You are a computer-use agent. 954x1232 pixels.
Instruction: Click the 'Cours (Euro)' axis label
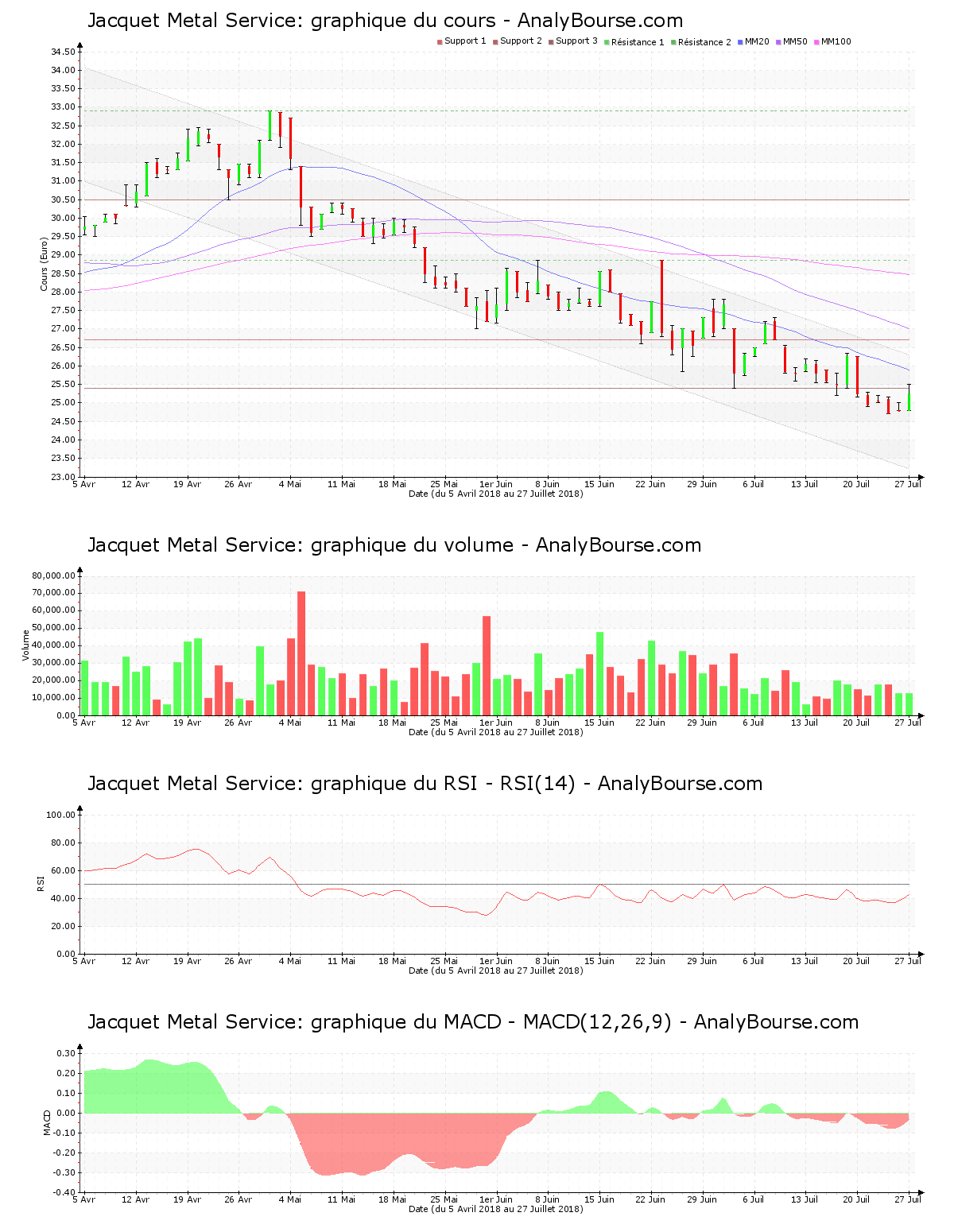click(44, 264)
